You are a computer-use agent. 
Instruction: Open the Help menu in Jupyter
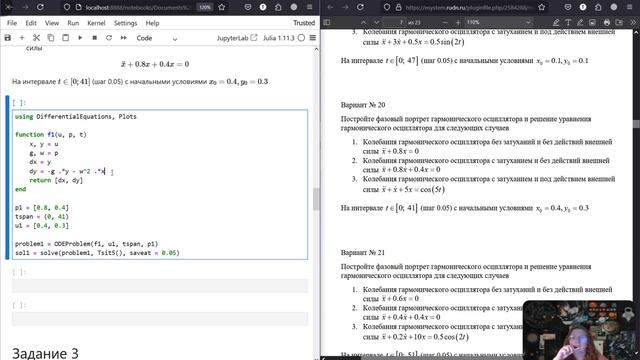[152, 23]
